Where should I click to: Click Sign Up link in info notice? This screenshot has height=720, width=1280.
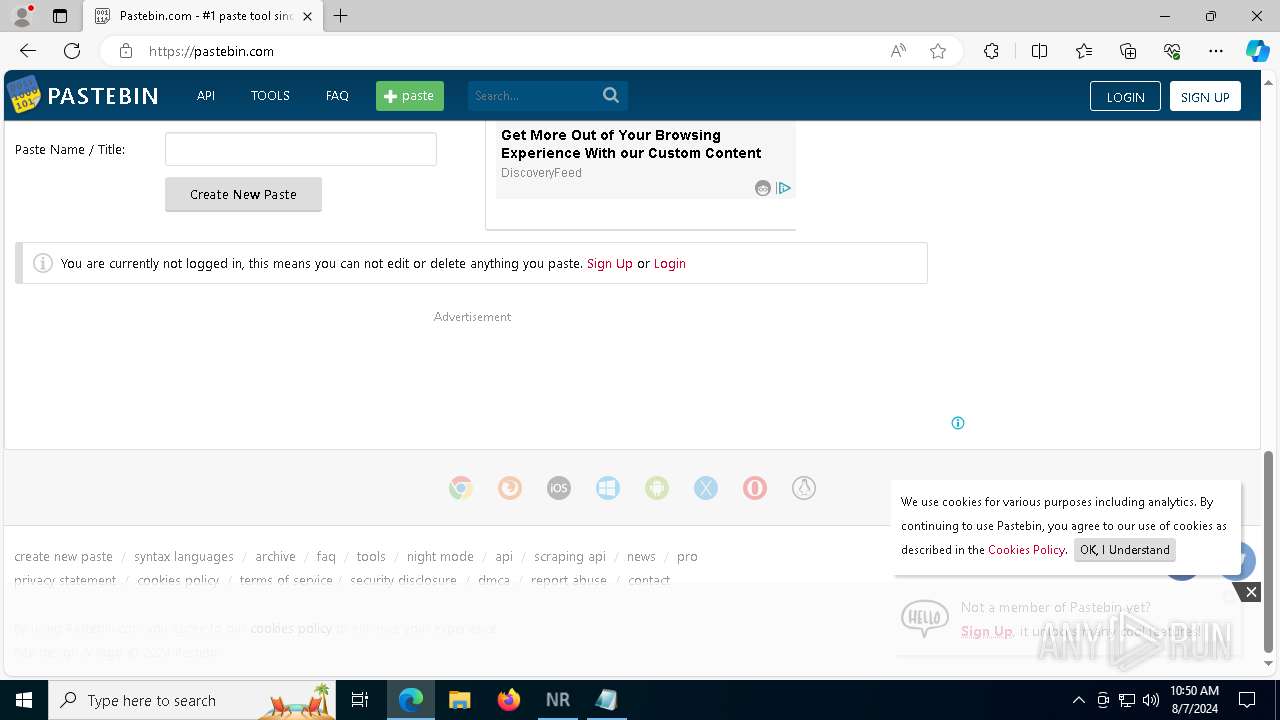pyautogui.click(x=610, y=264)
